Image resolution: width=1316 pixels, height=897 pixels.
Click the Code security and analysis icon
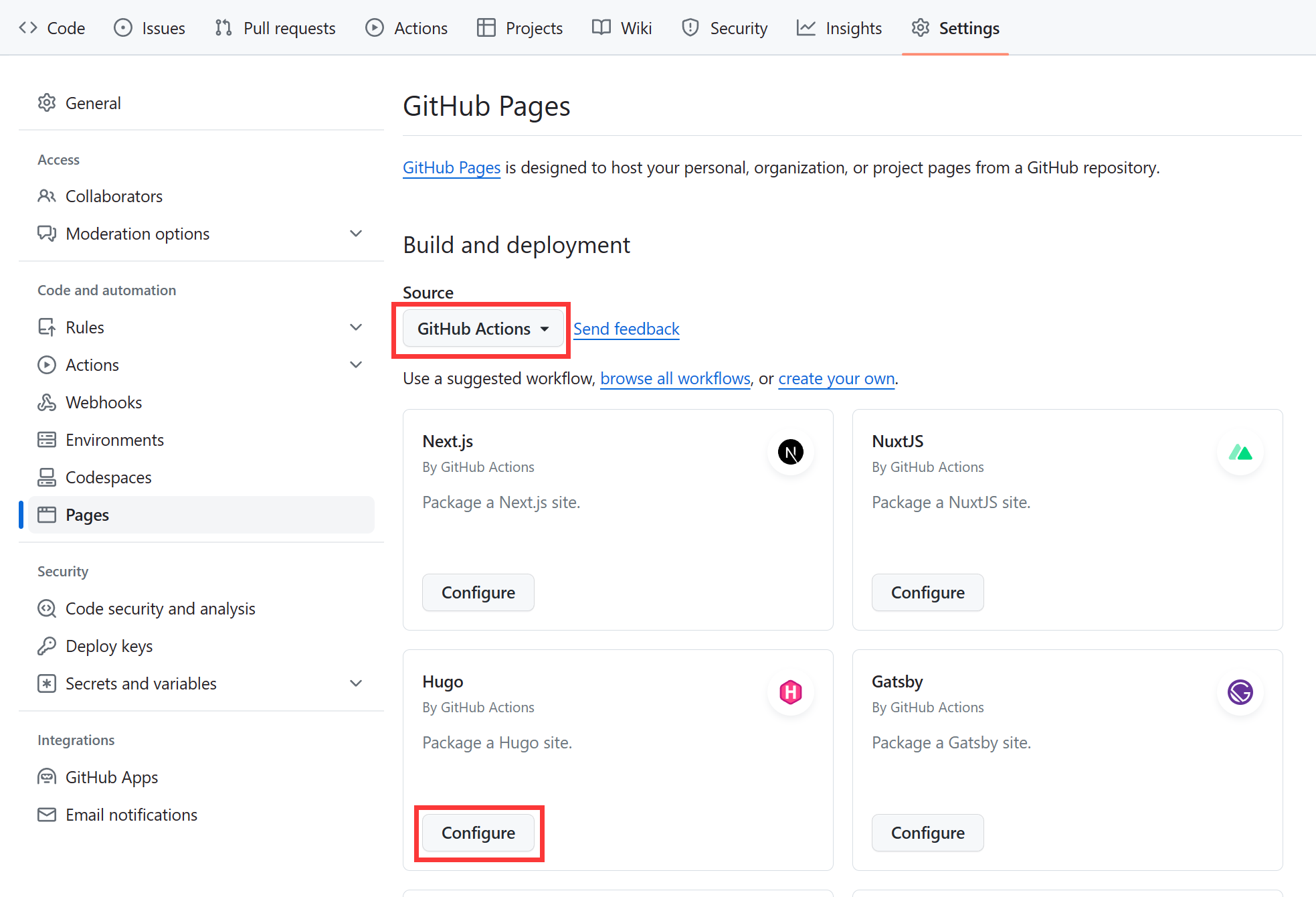47,608
